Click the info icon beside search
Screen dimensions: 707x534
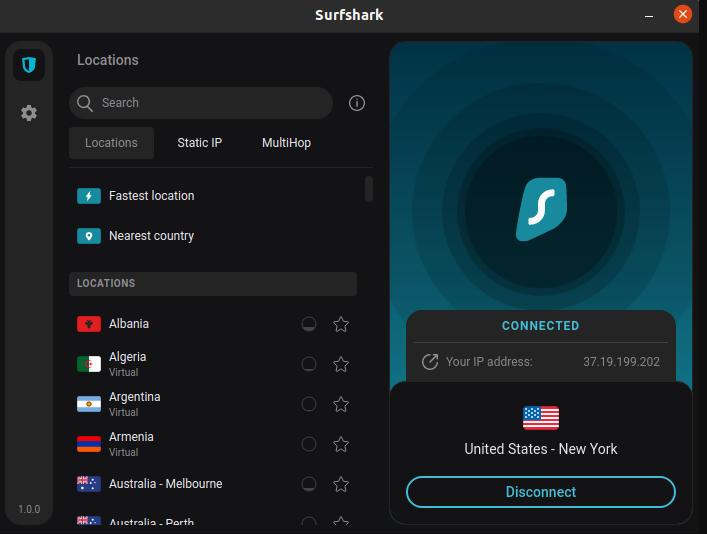coord(357,103)
